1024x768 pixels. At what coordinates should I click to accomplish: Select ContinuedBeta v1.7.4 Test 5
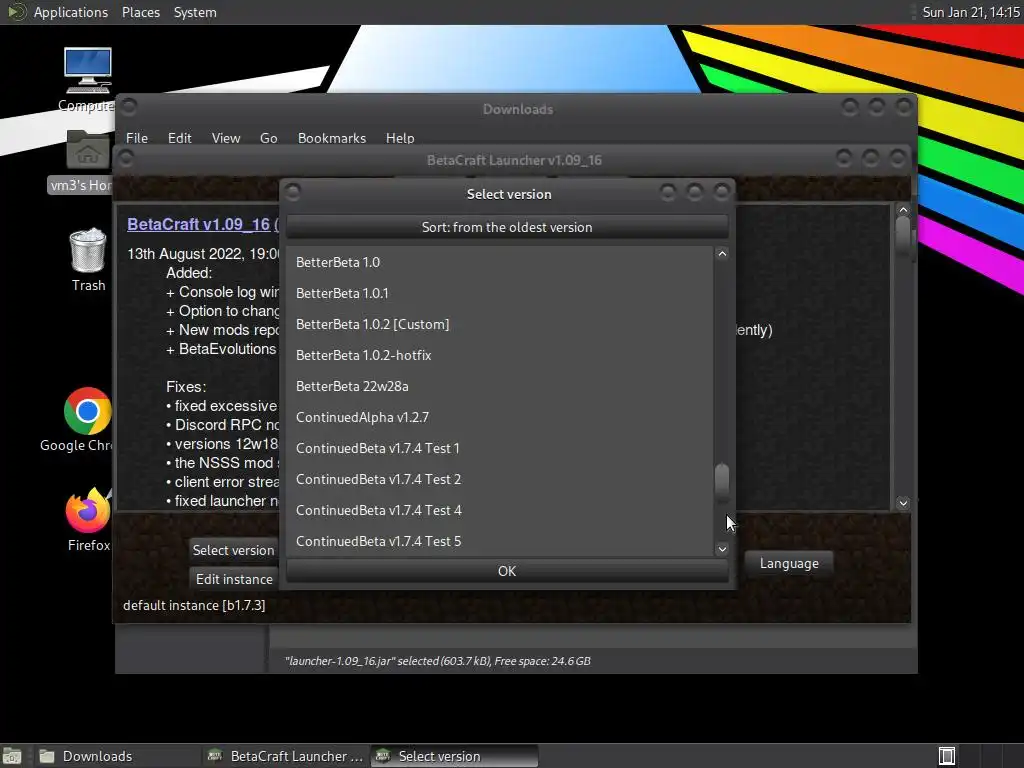[x=500, y=541]
